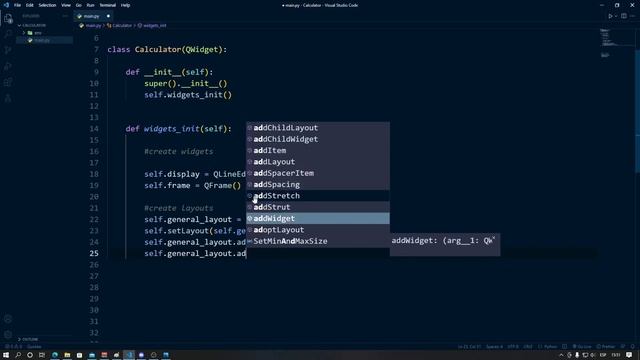Change encoding via UTF-8 status item
Image resolution: width=640 pixels, height=360 pixels.
(x=513, y=347)
